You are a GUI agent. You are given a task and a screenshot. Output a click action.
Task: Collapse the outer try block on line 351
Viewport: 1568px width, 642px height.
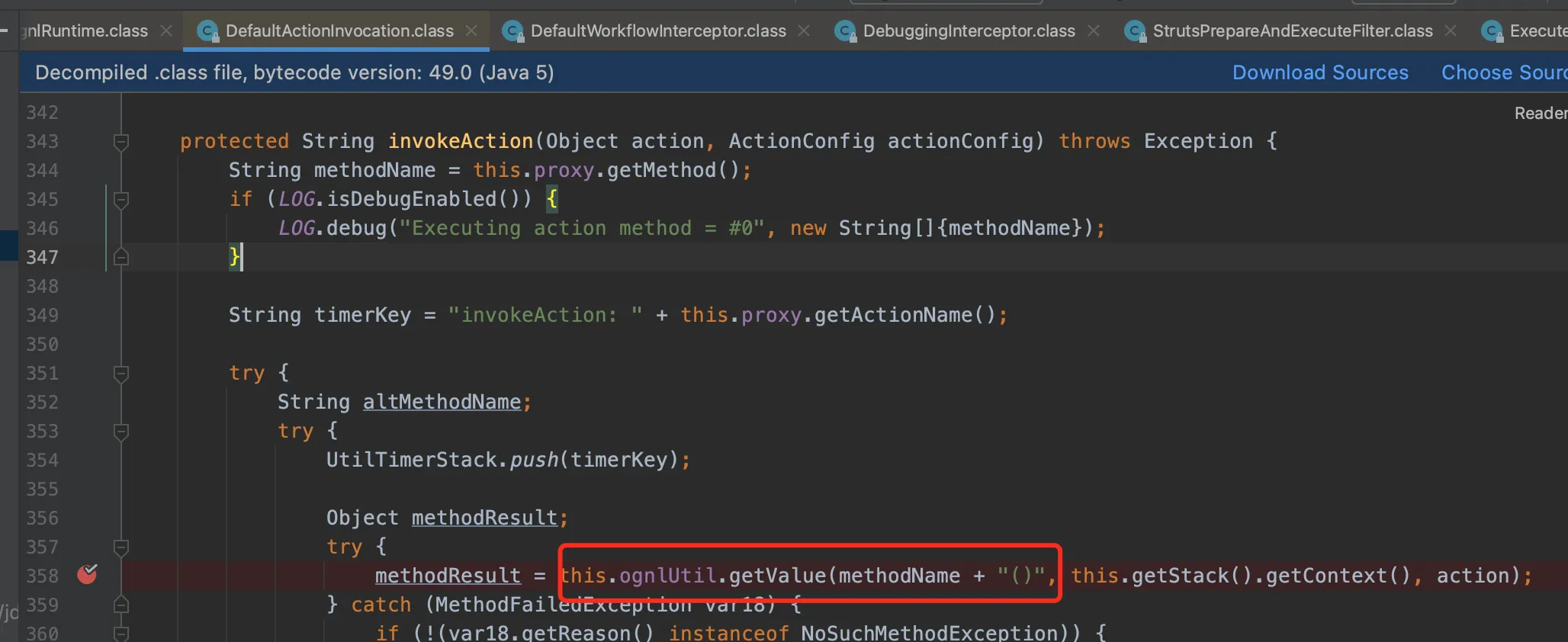point(120,374)
